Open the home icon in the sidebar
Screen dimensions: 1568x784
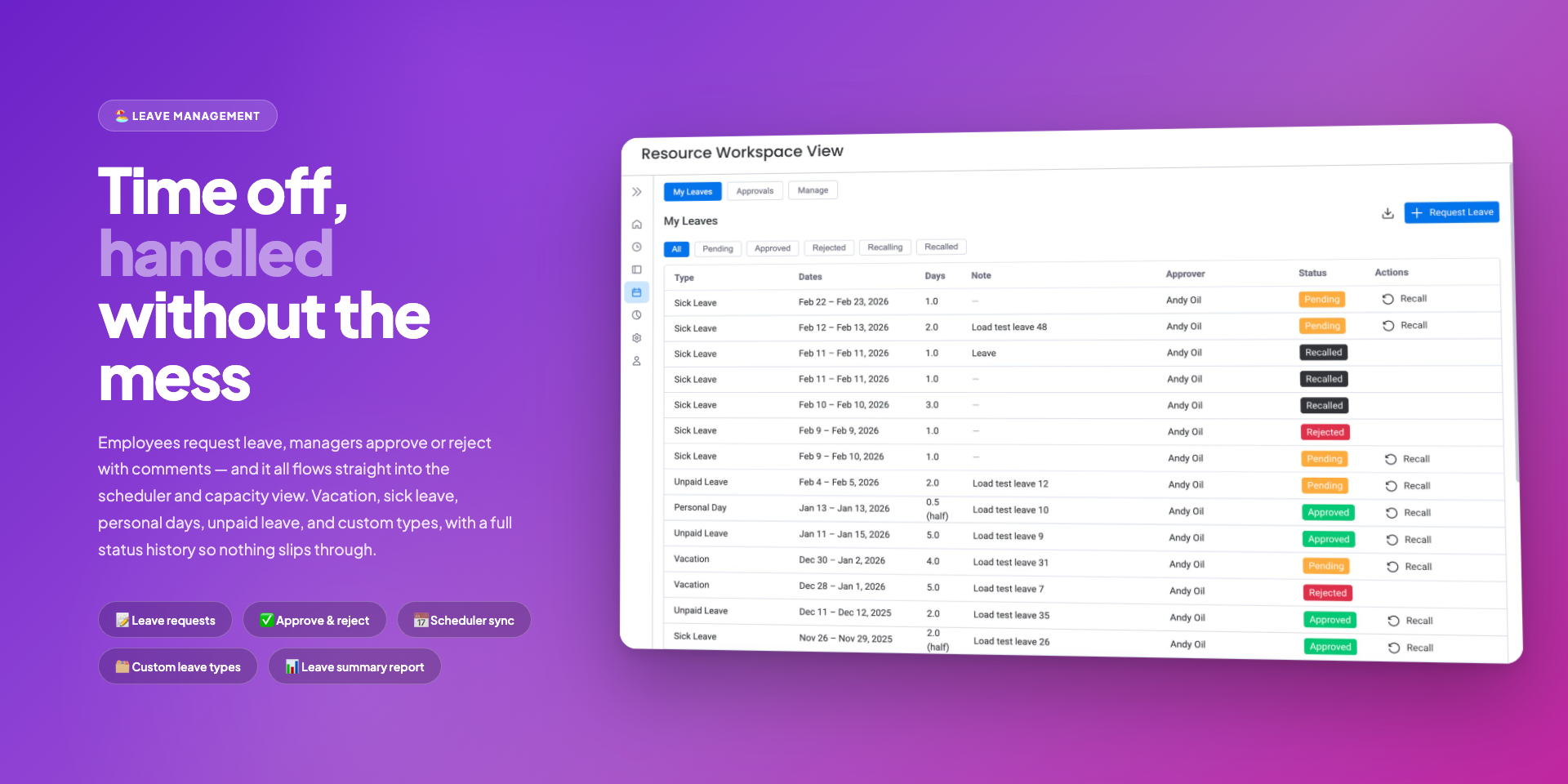coord(636,224)
